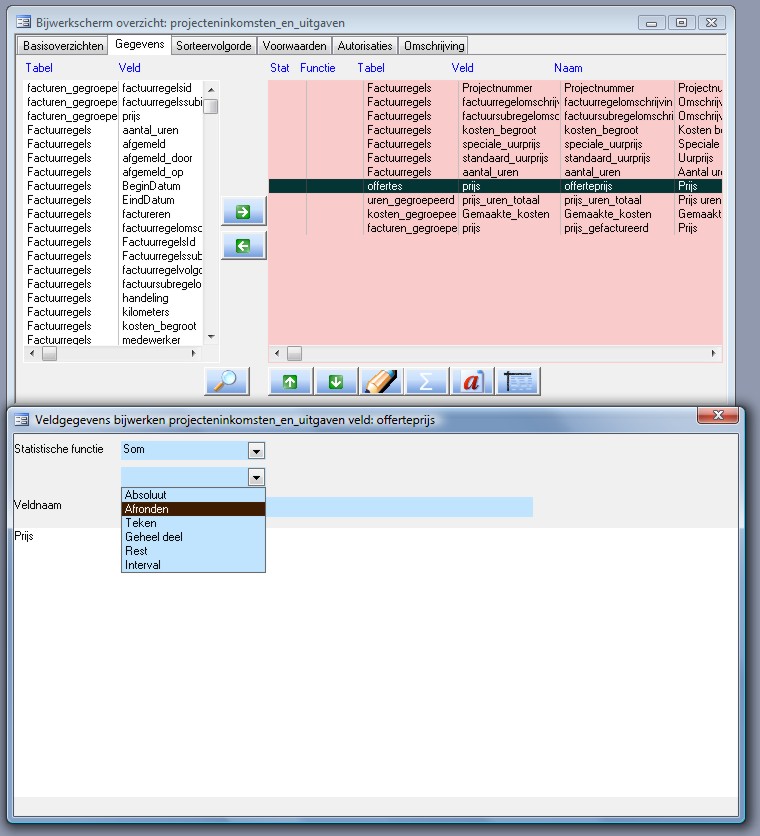Click the green left-arrow remove field button
The height and width of the screenshot is (836, 760).
tap(243, 246)
